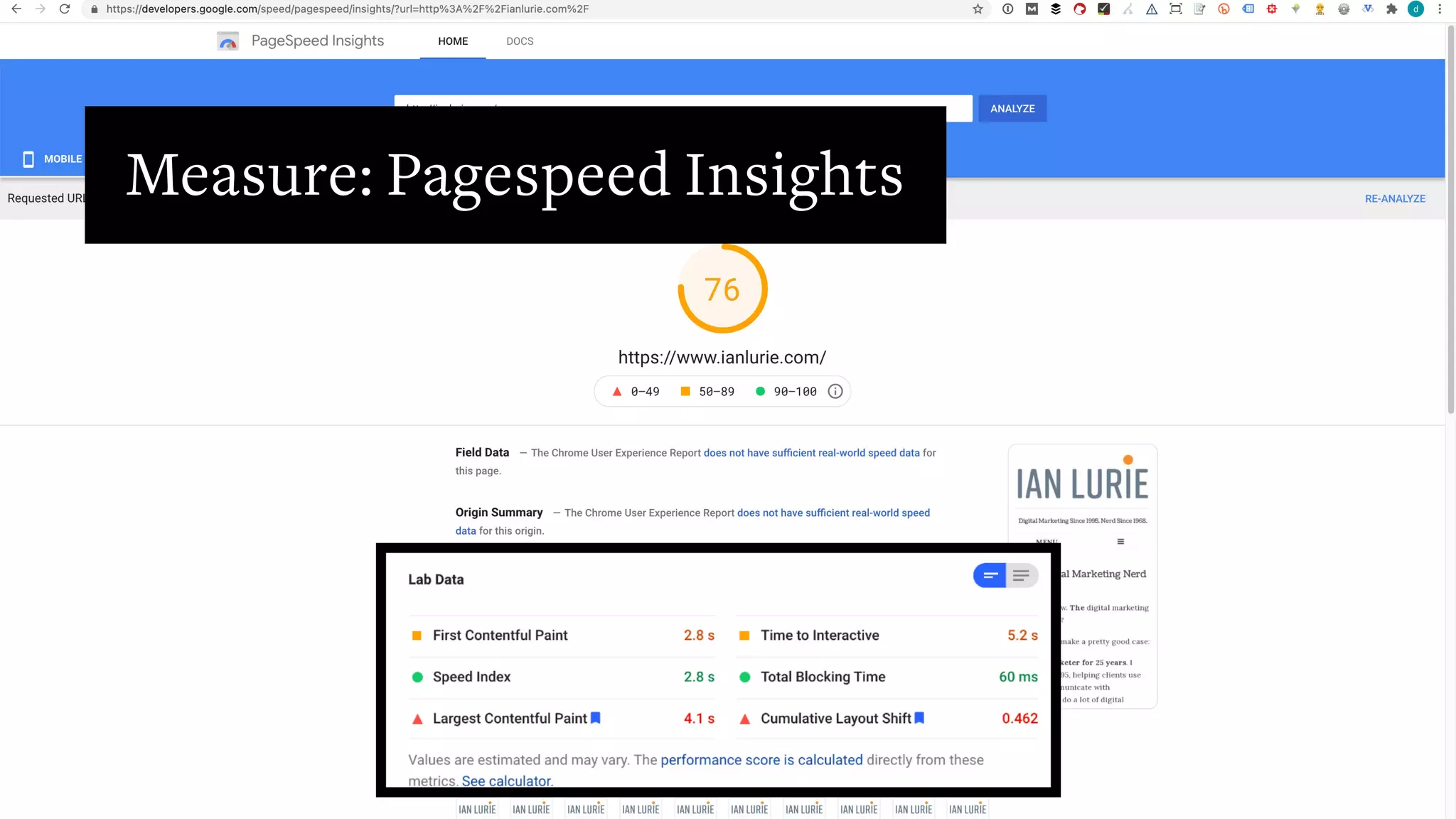Open the 1Password extension icon

point(1007,9)
